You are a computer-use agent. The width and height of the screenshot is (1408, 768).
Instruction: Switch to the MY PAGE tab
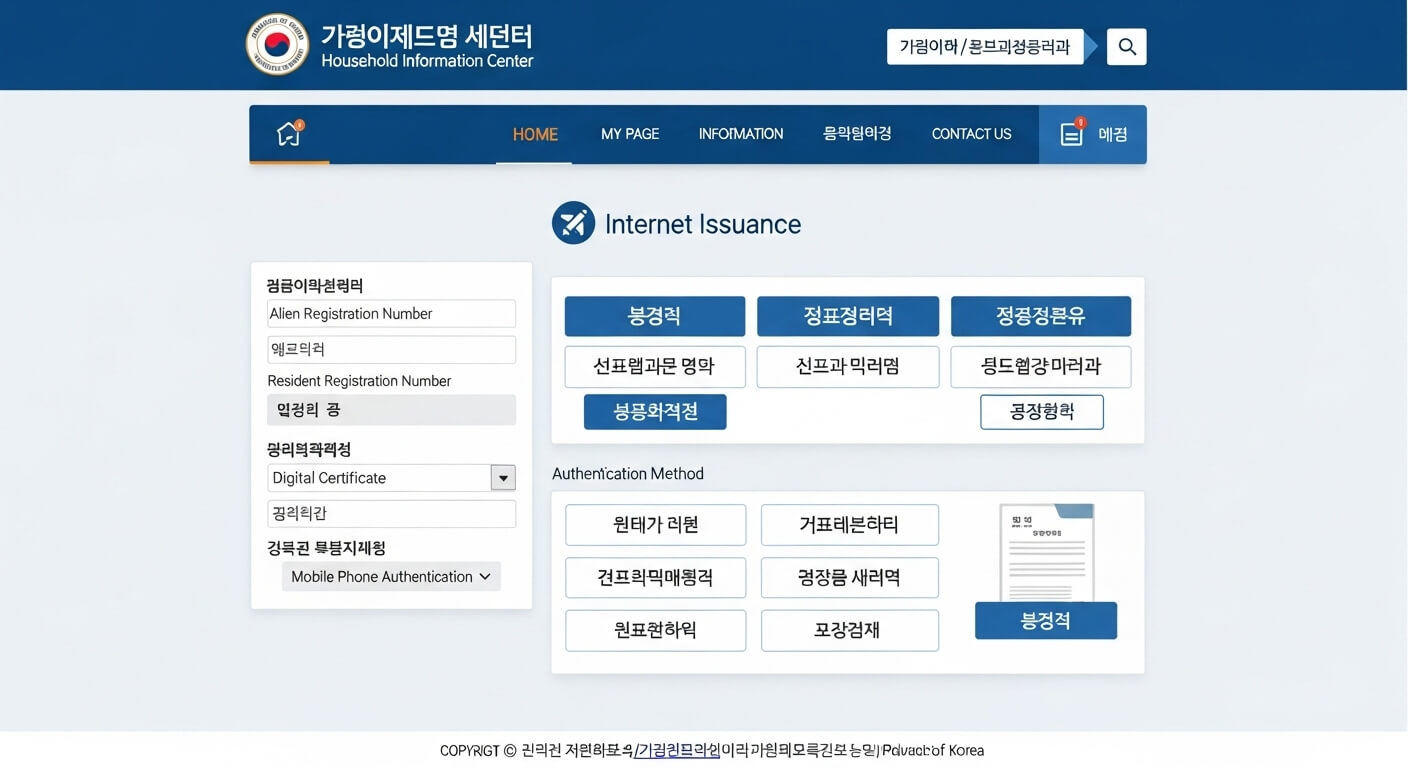[629, 133]
